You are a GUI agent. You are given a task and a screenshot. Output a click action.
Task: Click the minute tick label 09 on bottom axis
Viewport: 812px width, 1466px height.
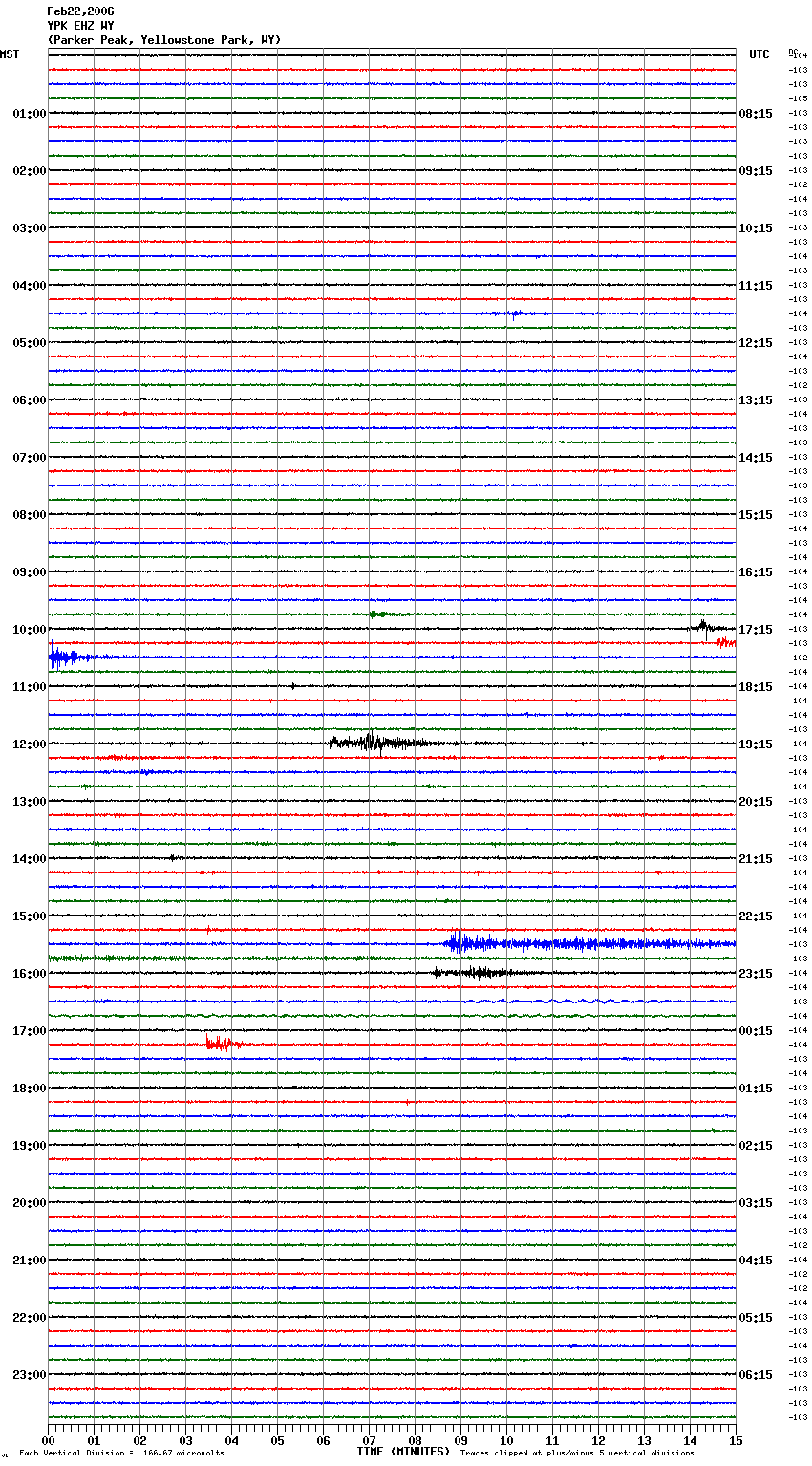point(460,1440)
